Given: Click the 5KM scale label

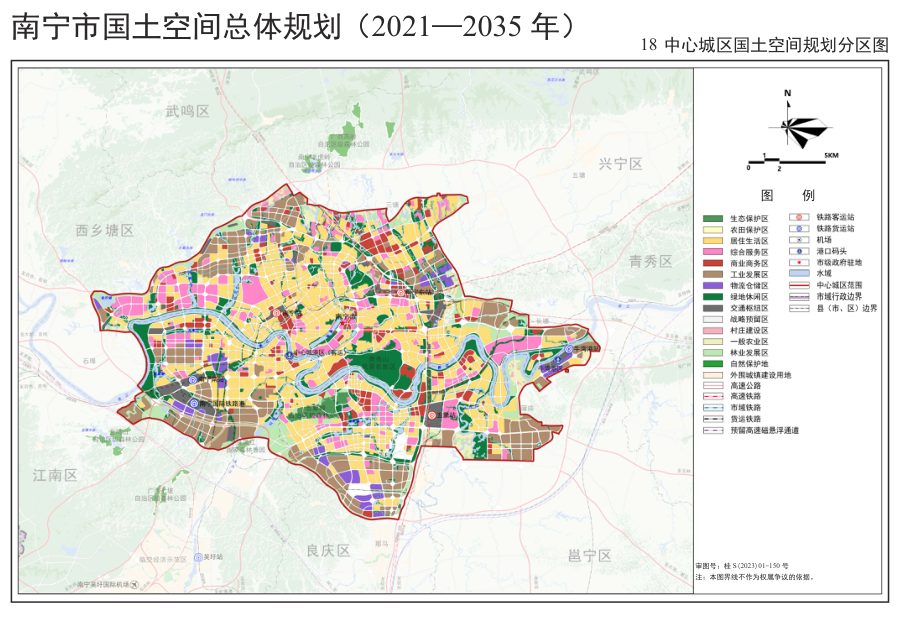Looking at the screenshot, I should coord(831,156).
